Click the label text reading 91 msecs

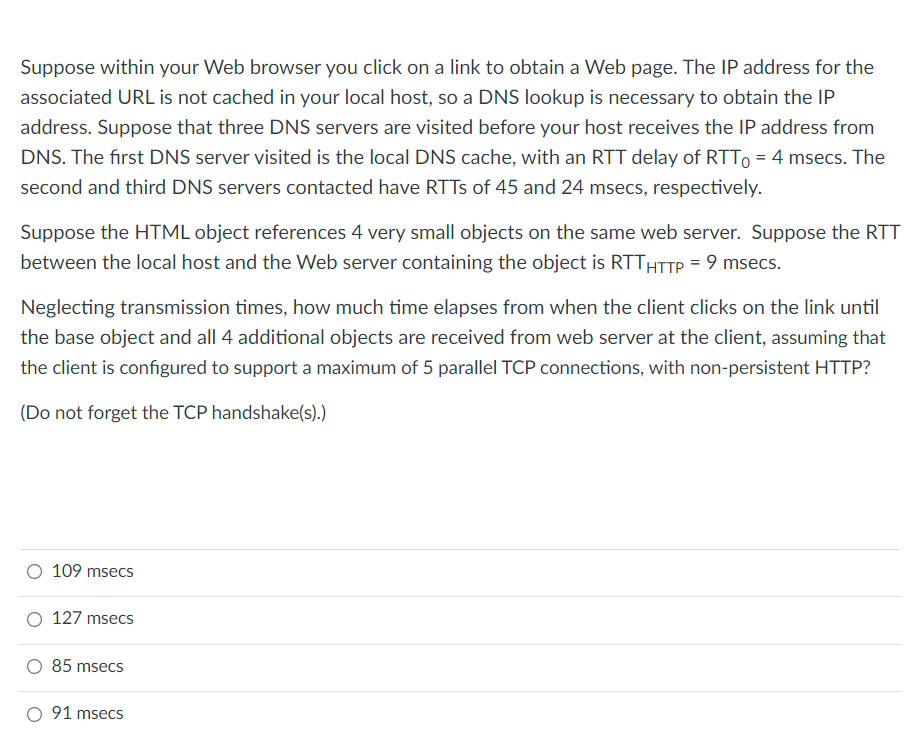point(88,713)
